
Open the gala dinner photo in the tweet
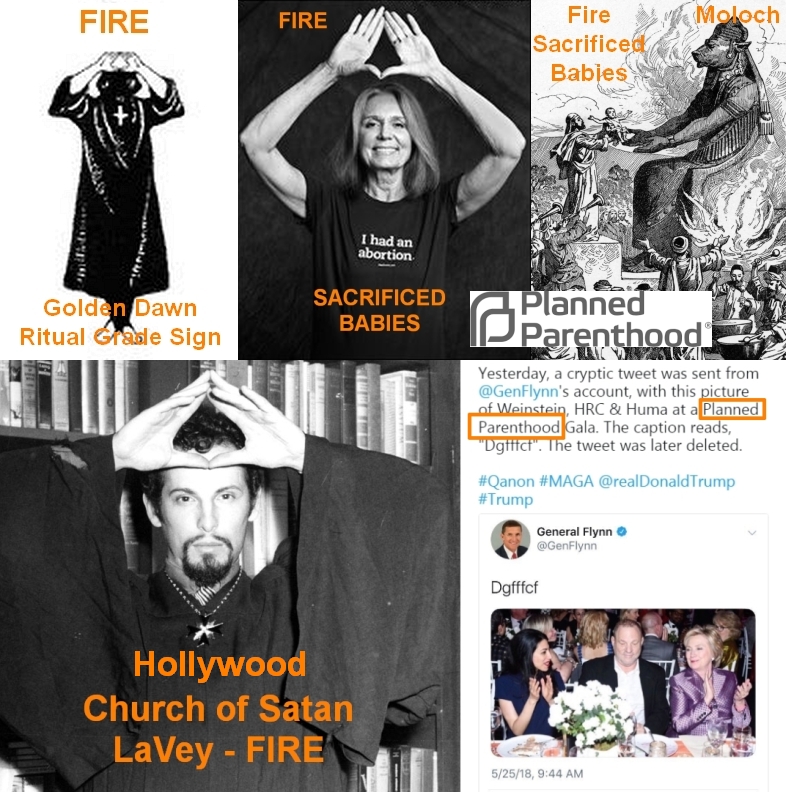coord(623,682)
